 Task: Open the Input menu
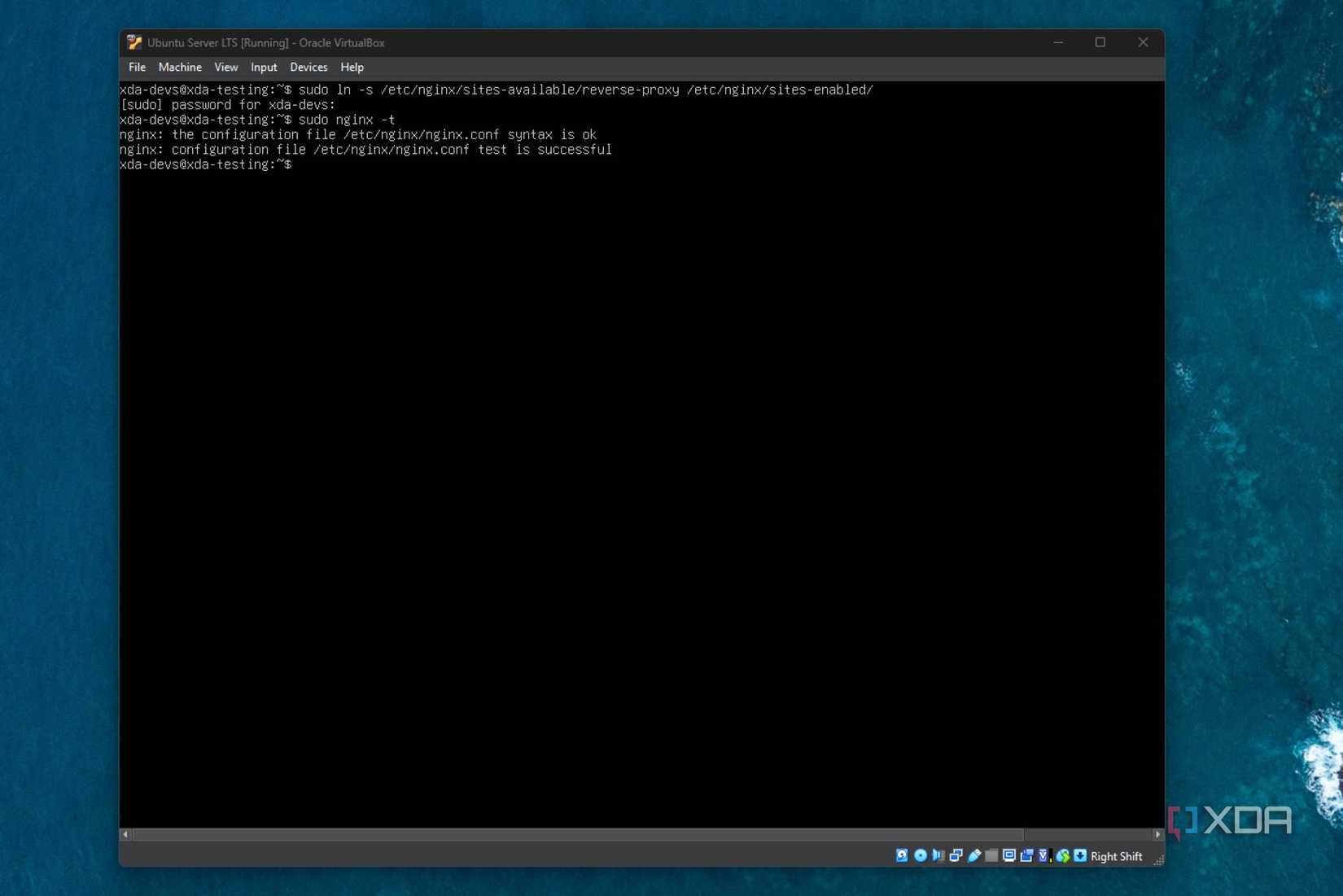pyautogui.click(x=263, y=67)
